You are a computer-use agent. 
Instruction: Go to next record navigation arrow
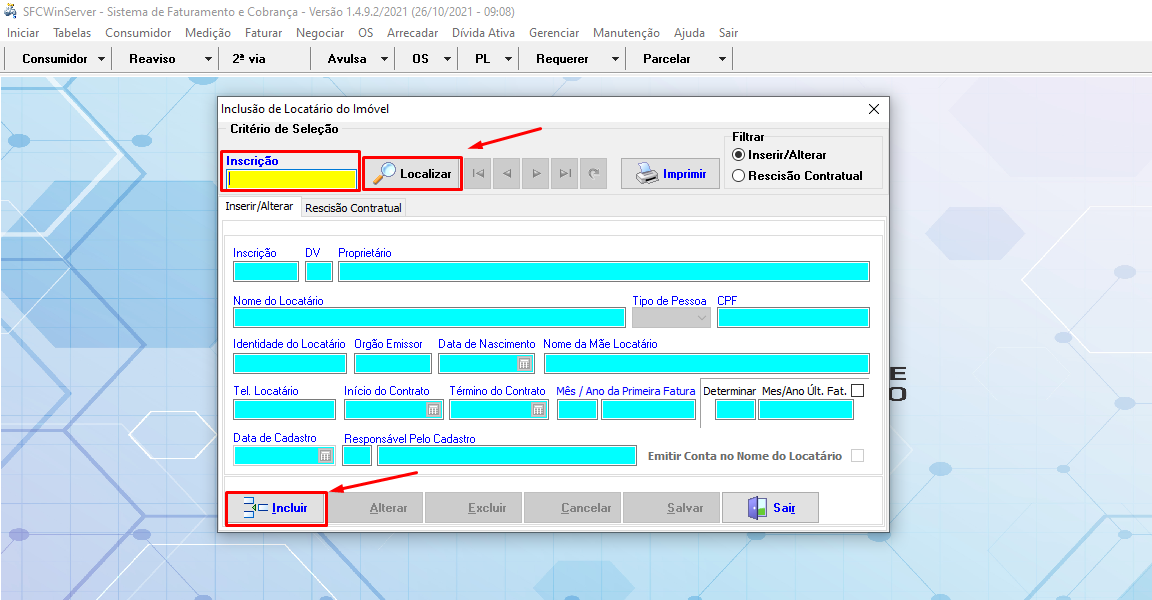pyautogui.click(x=537, y=174)
